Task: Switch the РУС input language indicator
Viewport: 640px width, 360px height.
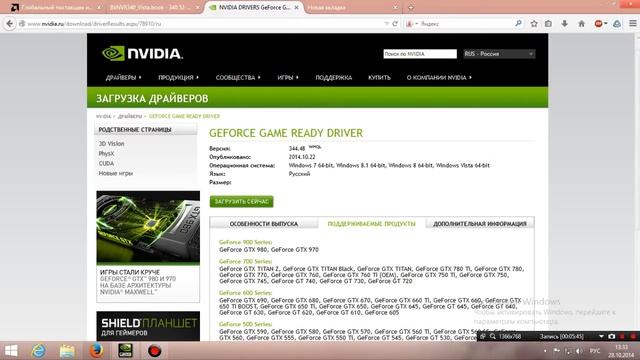Action: point(595,351)
